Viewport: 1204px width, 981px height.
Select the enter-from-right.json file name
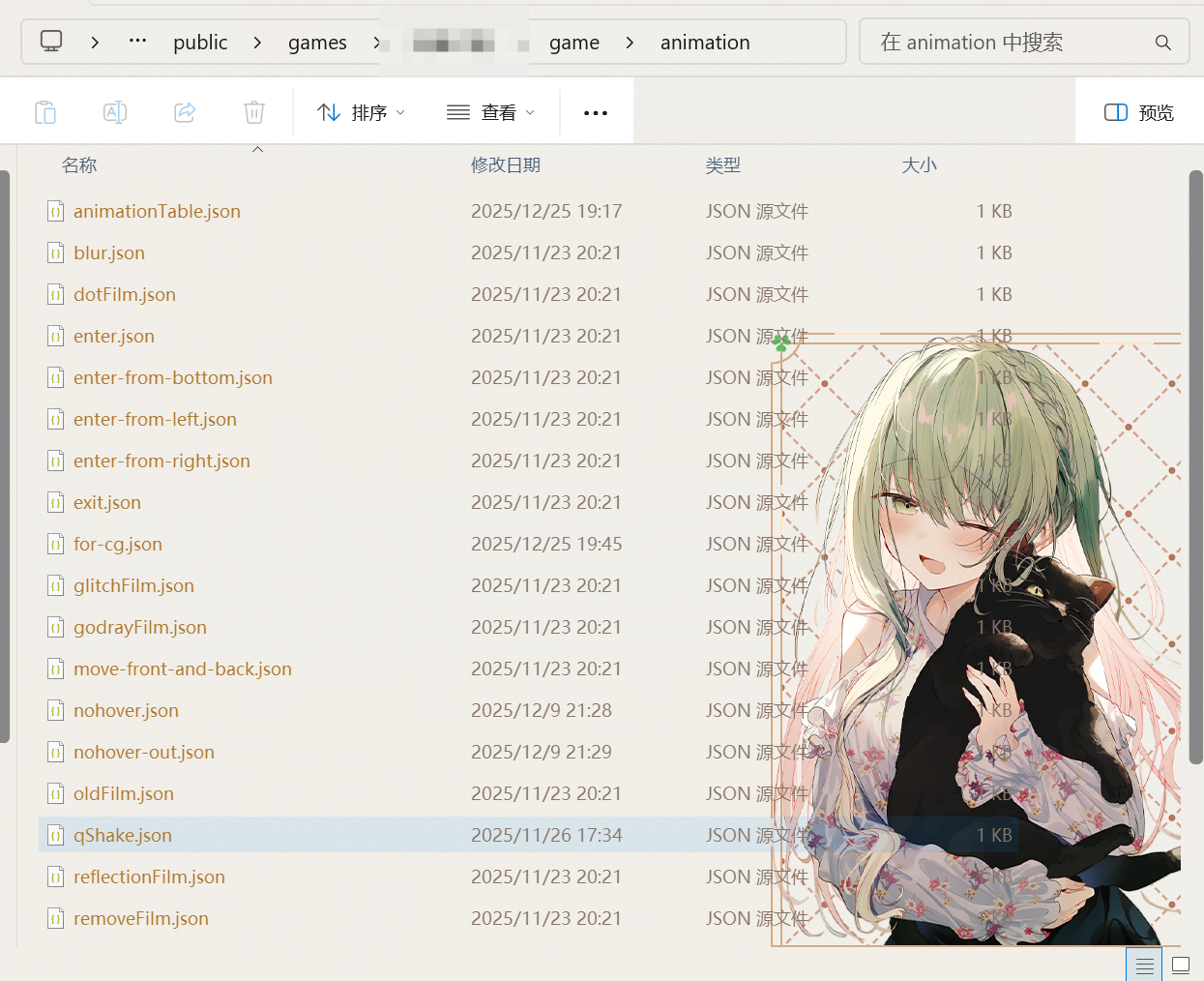[162, 461]
